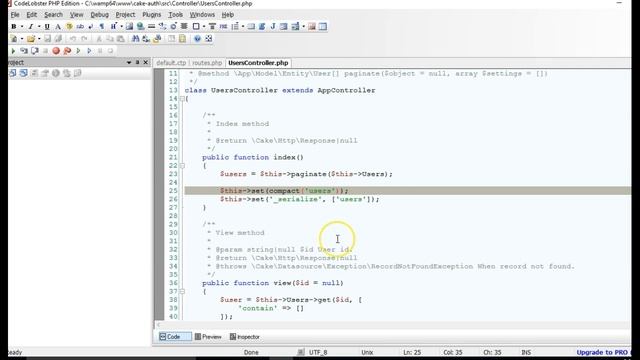
Task: Pin the Project panel with auto-hide icon
Action: pos(138,62)
